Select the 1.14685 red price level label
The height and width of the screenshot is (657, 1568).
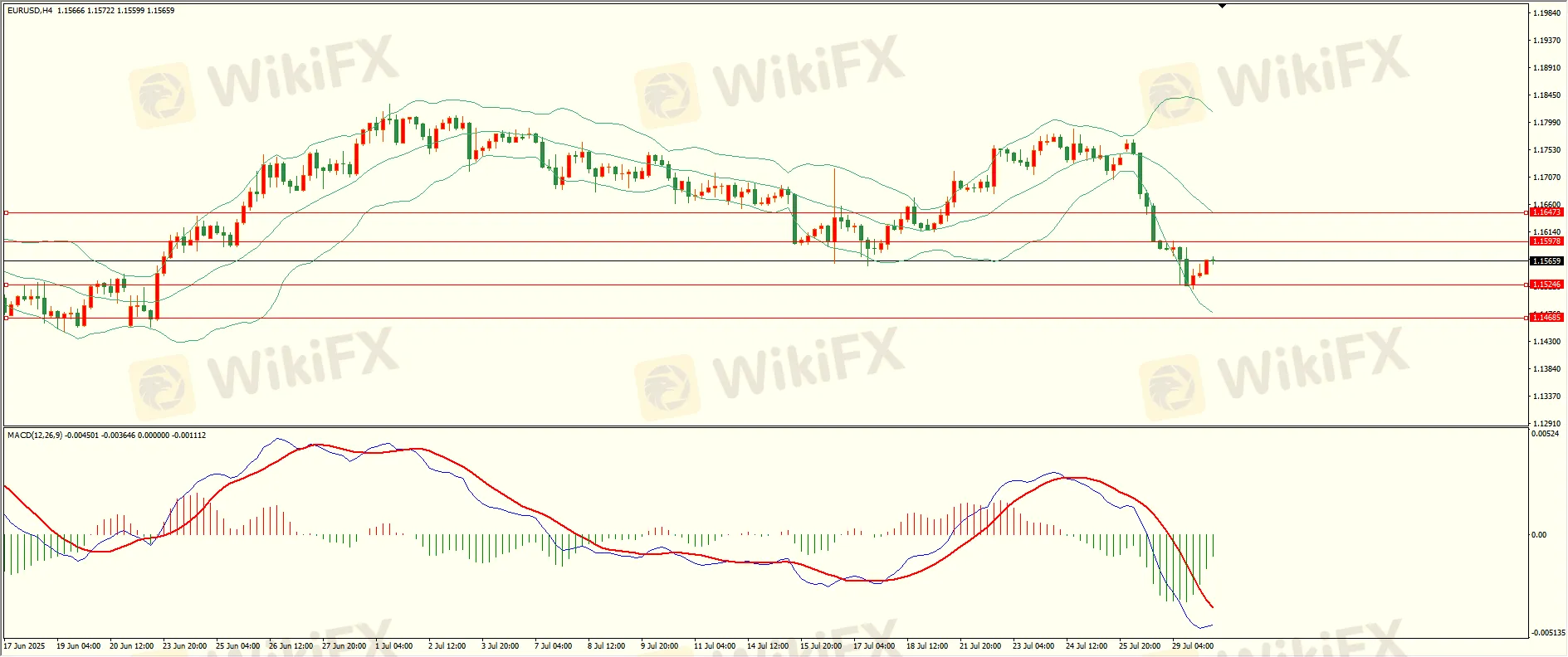1546,318
